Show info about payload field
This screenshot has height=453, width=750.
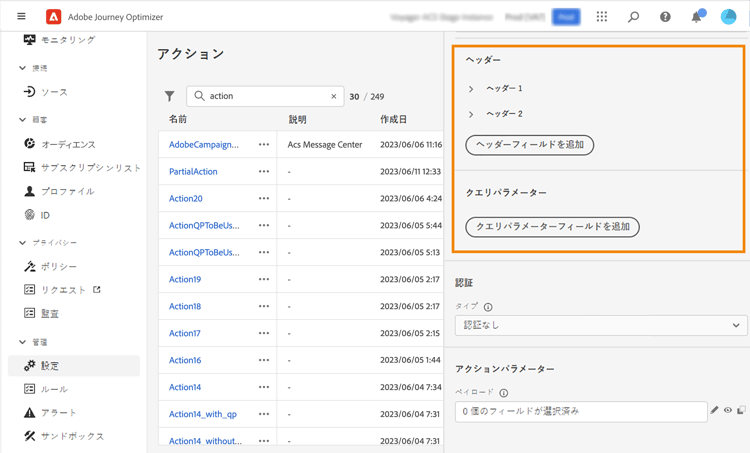[504, 393]
